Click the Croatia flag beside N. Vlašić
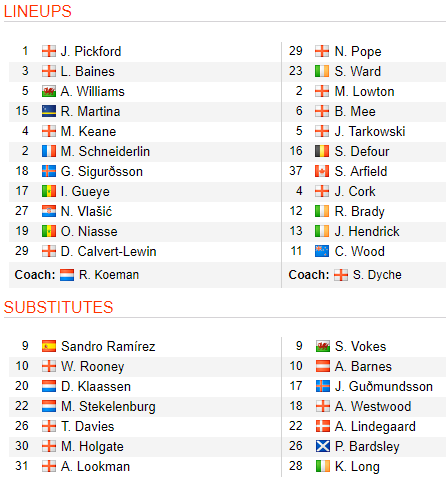Screen dimensions: 446x481 pos(49,211)
